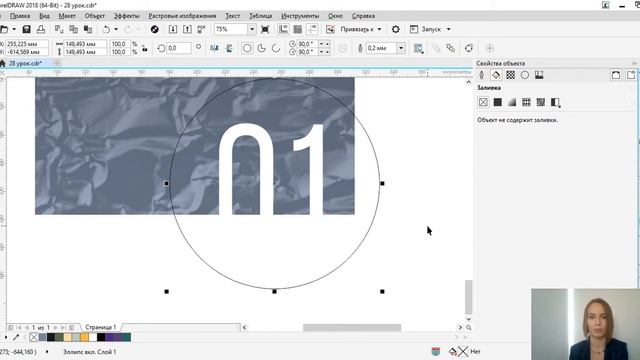The image size is (640, 360).
Task: Click the Convert to curves icon
Action: pos(469,48)
